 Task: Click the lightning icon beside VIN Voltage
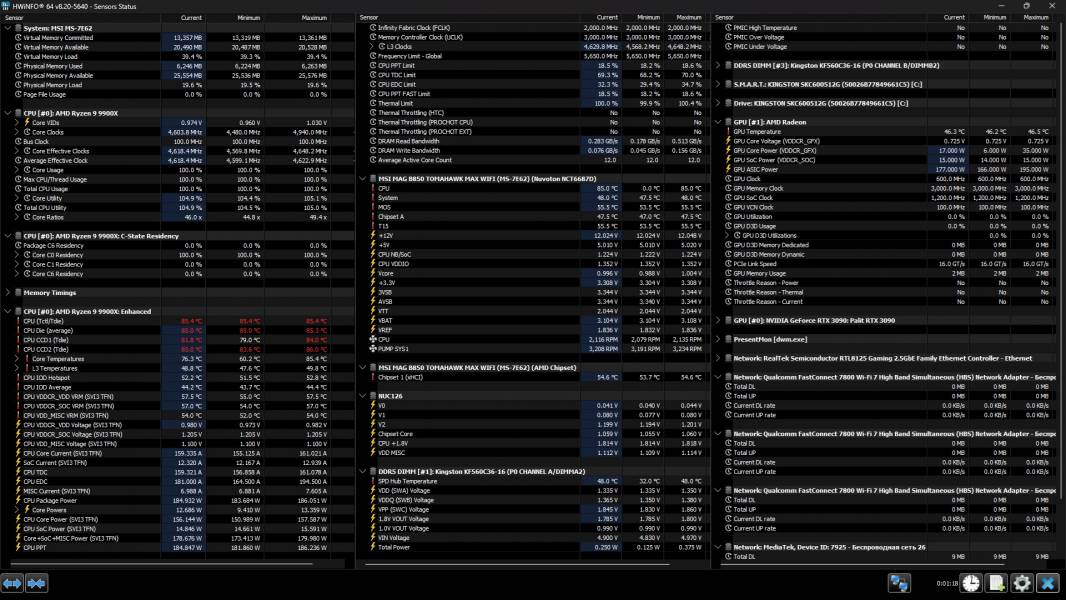pos(373,537)
